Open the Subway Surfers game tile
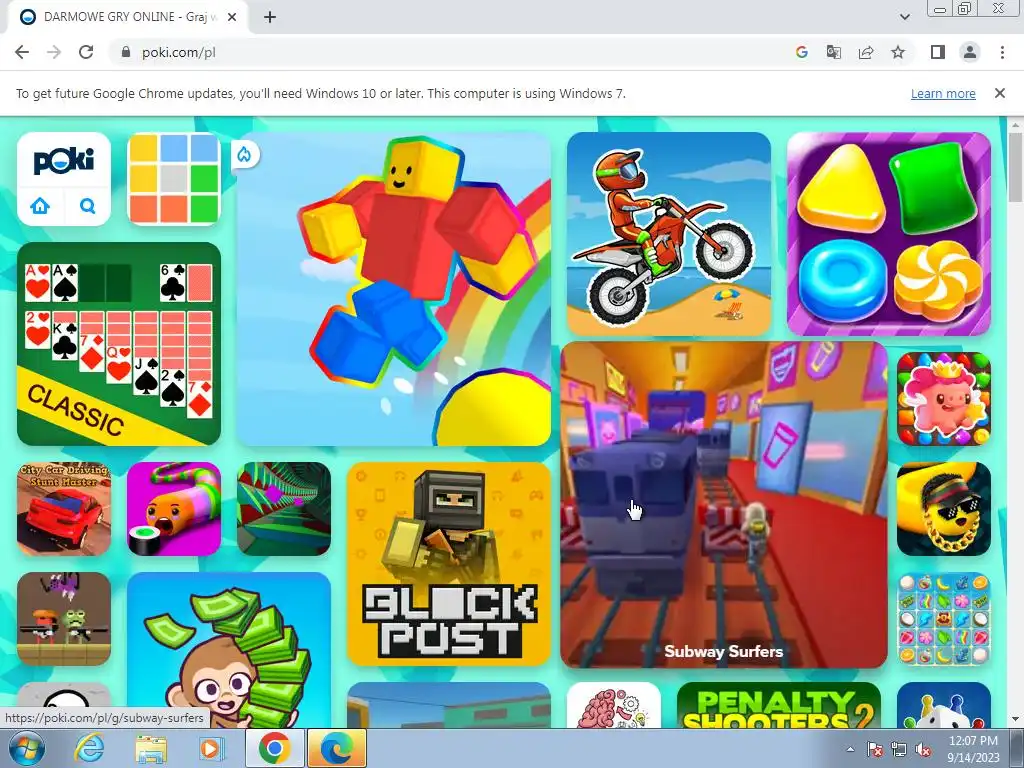Image resolution: width=1024 pixels, height=768 pixels. point(724,505)
